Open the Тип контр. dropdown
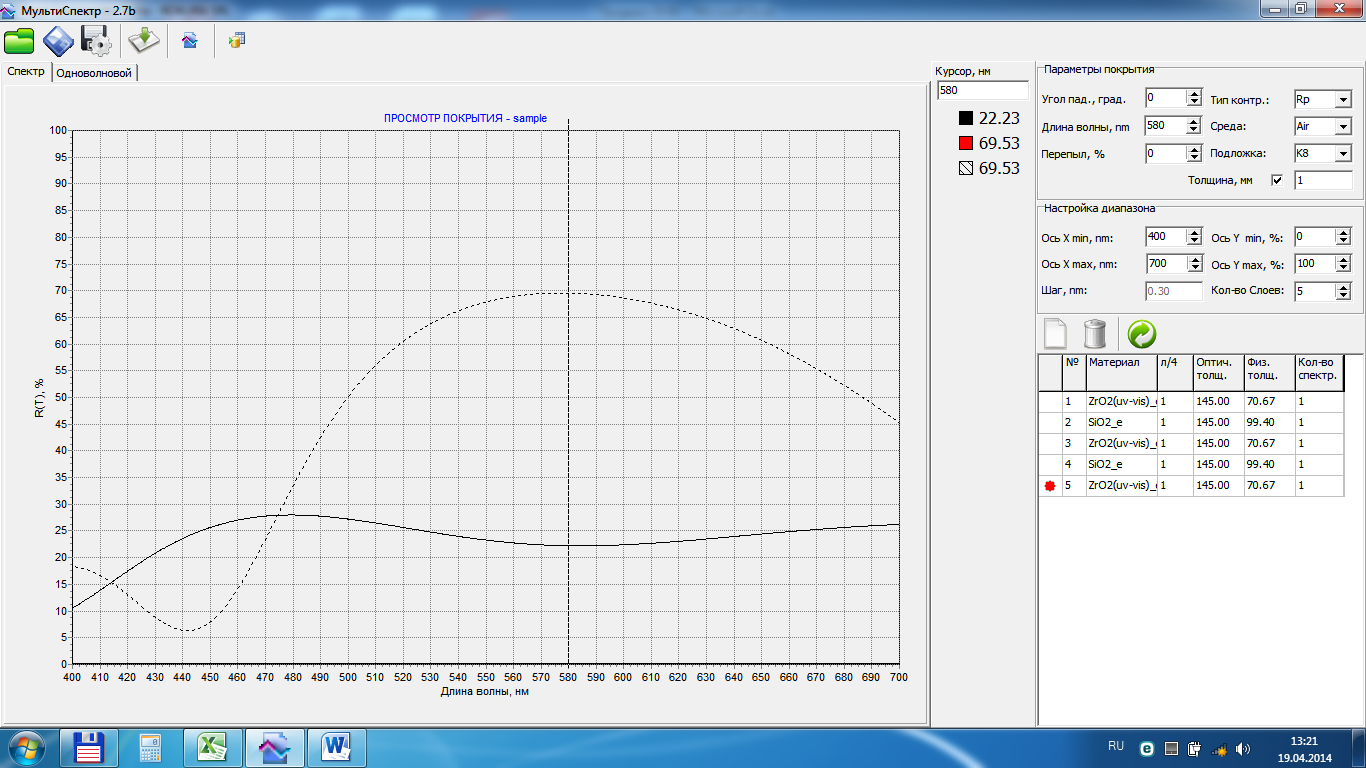This screenshot has height=768, width=1366. tap(1342, 99)
